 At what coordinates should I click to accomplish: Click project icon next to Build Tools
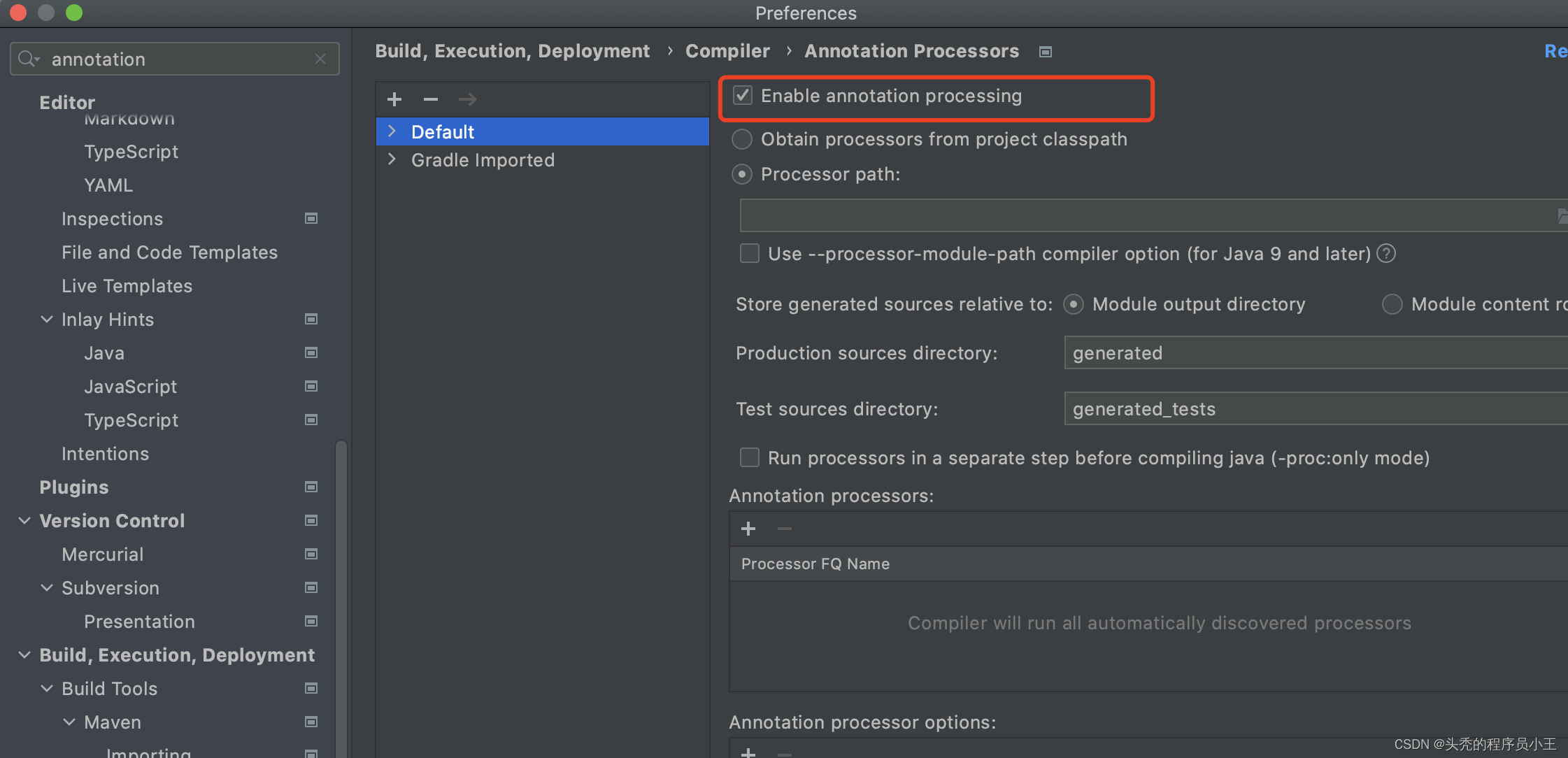point(311,688)
